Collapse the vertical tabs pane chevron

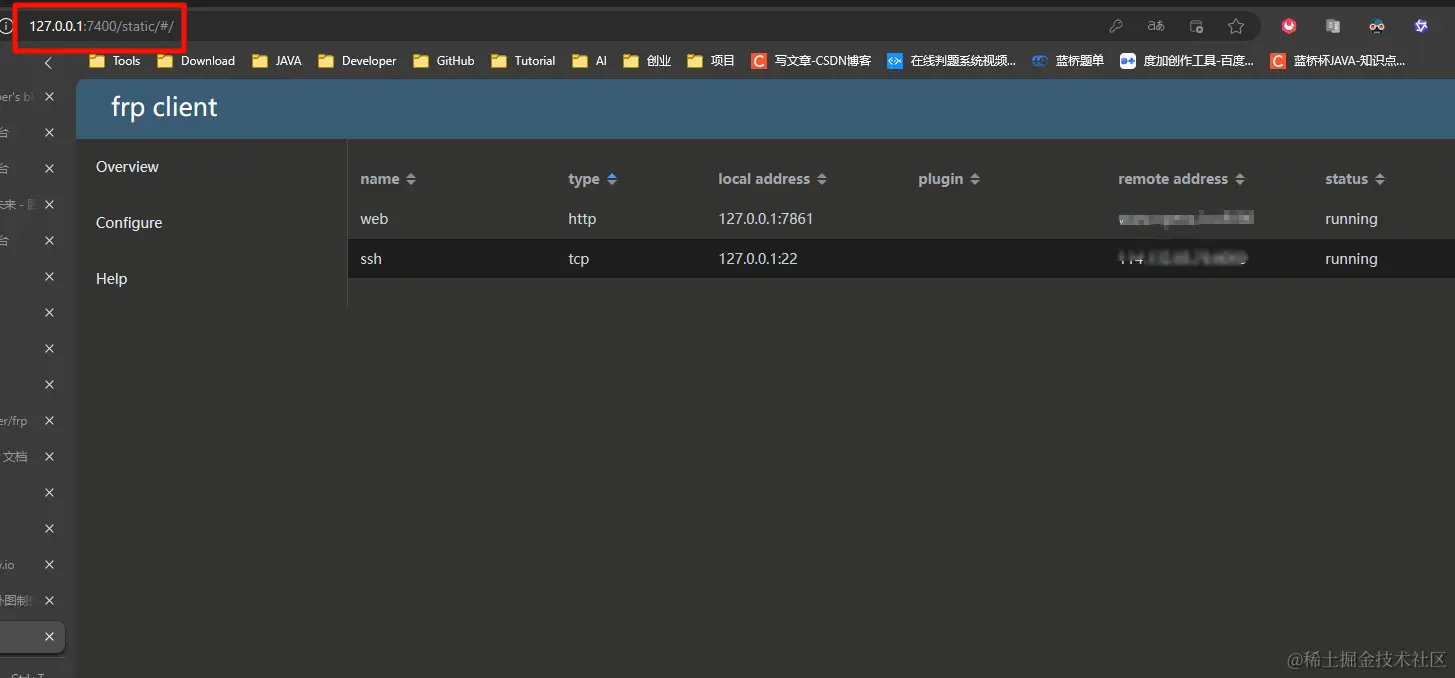click(48, 63)
